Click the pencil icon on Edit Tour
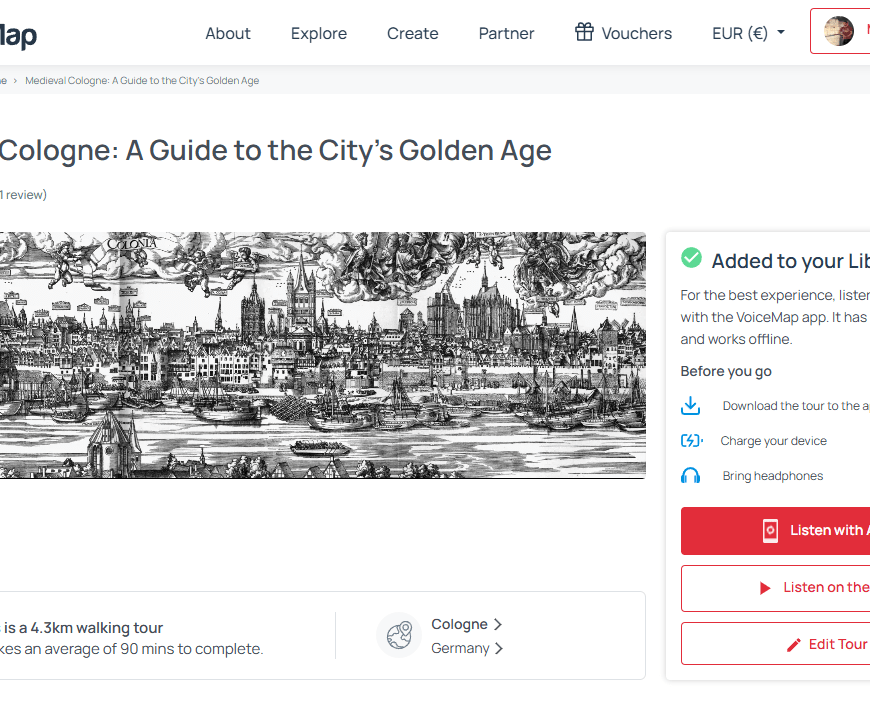The image size is (870, 703). point(794,645)
